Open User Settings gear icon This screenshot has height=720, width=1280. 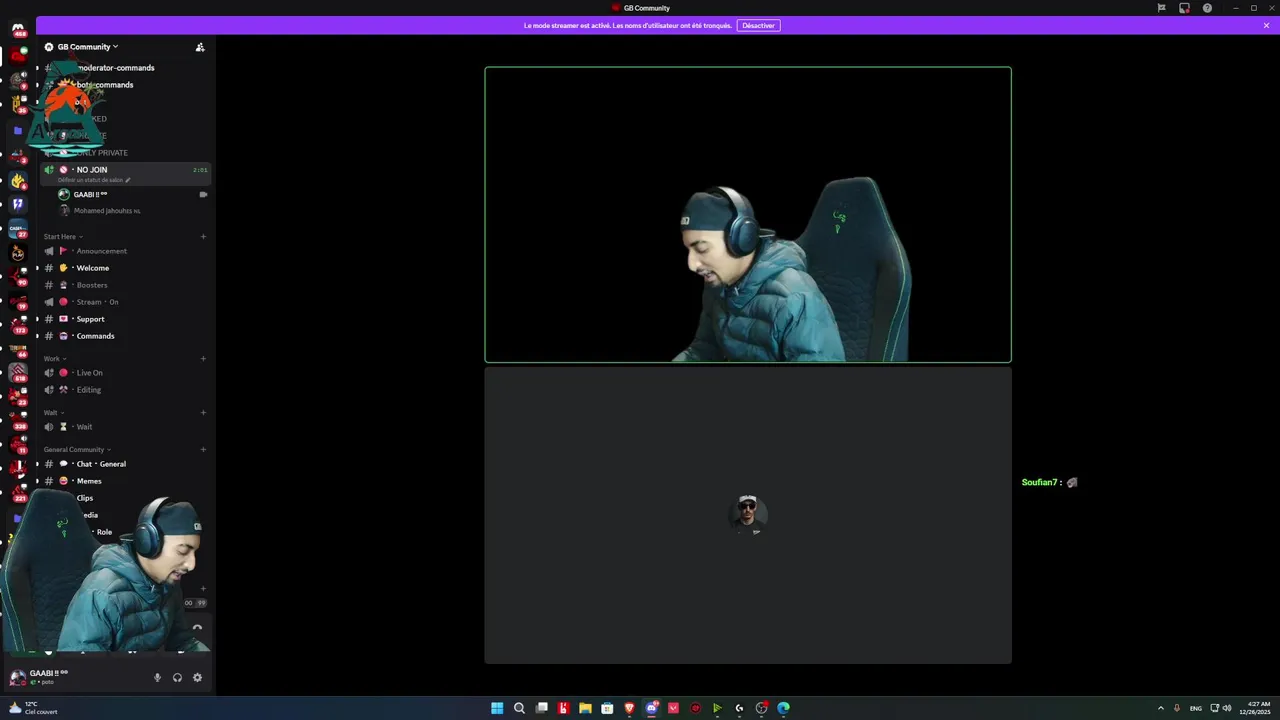[197, 677]
